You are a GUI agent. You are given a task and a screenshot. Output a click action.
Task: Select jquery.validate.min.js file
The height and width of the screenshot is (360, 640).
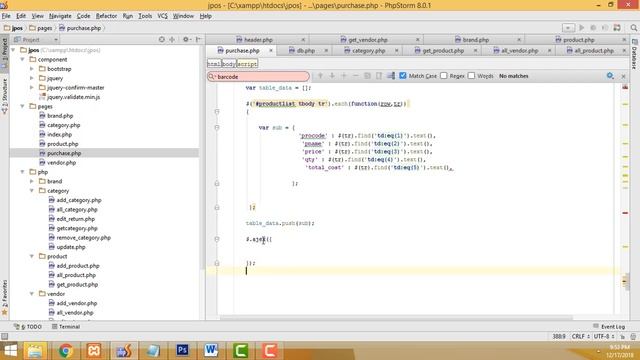point(73,97)
